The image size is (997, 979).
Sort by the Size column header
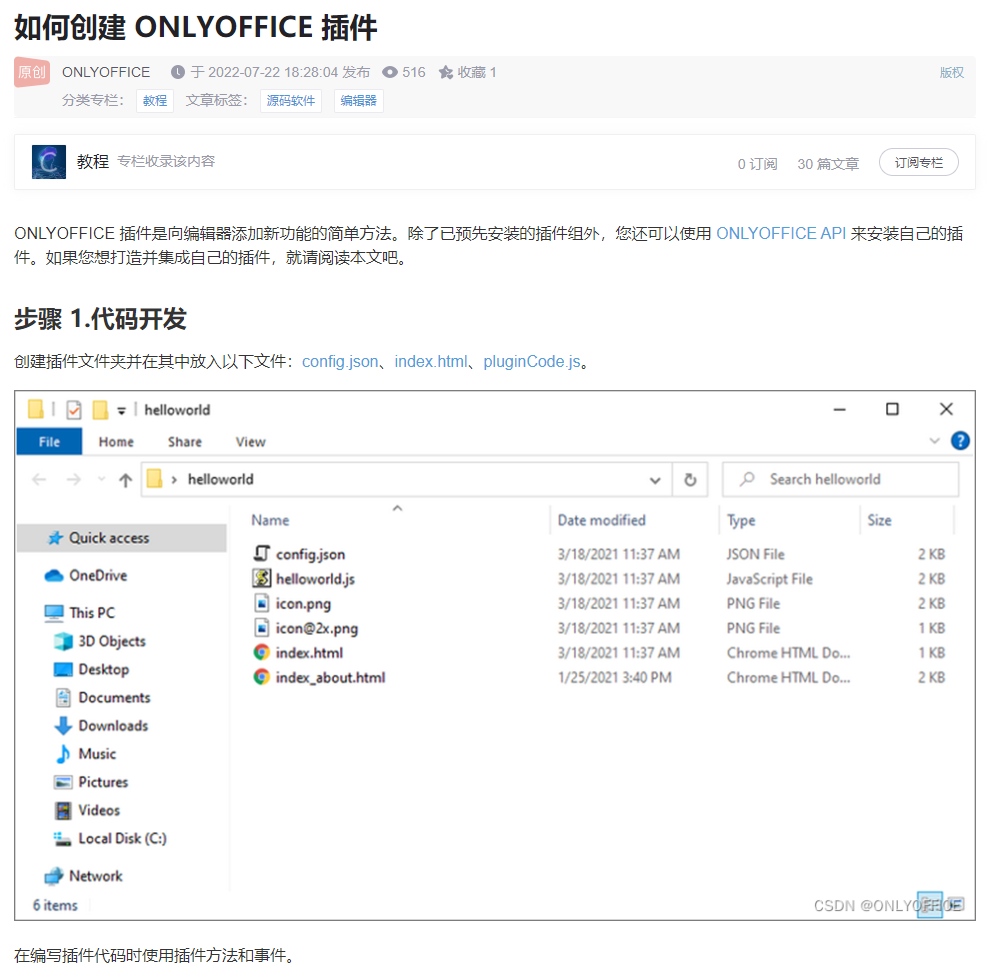[x=879, y=521]
